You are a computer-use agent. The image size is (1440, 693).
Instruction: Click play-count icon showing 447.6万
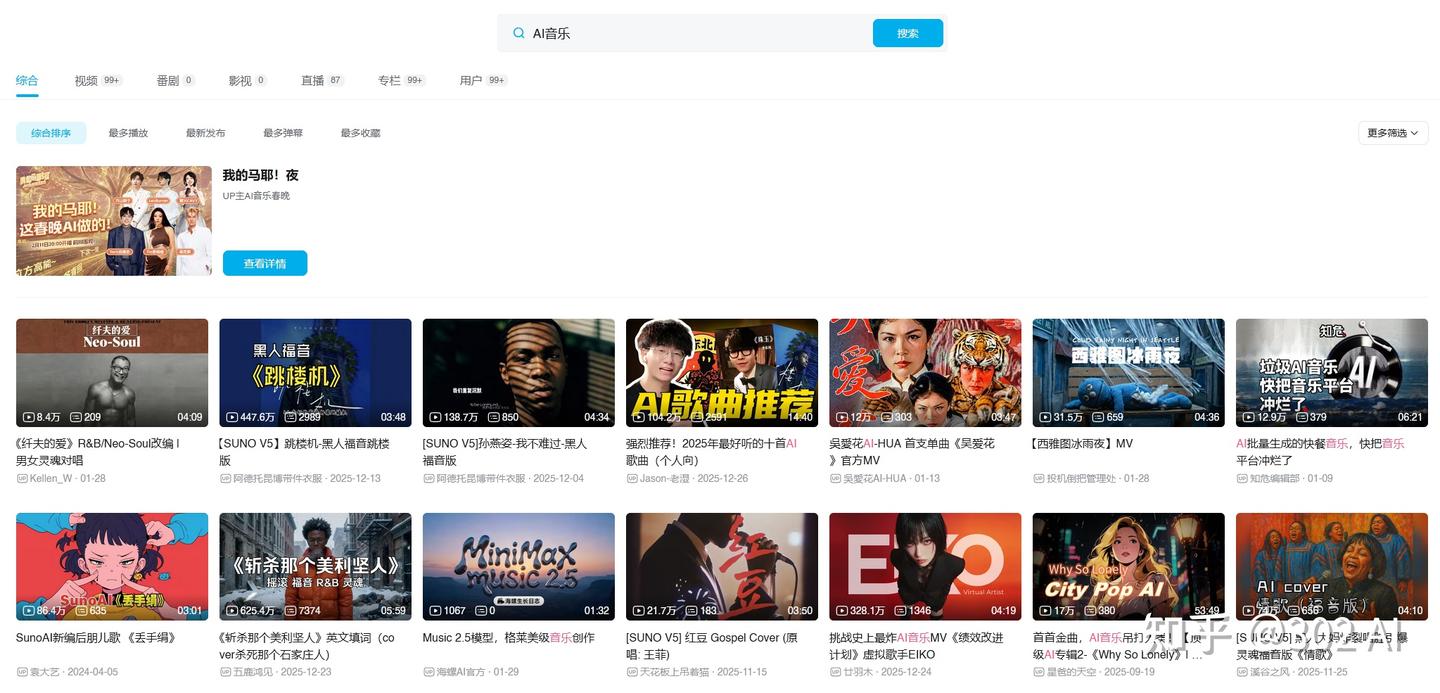pos(232,417)
